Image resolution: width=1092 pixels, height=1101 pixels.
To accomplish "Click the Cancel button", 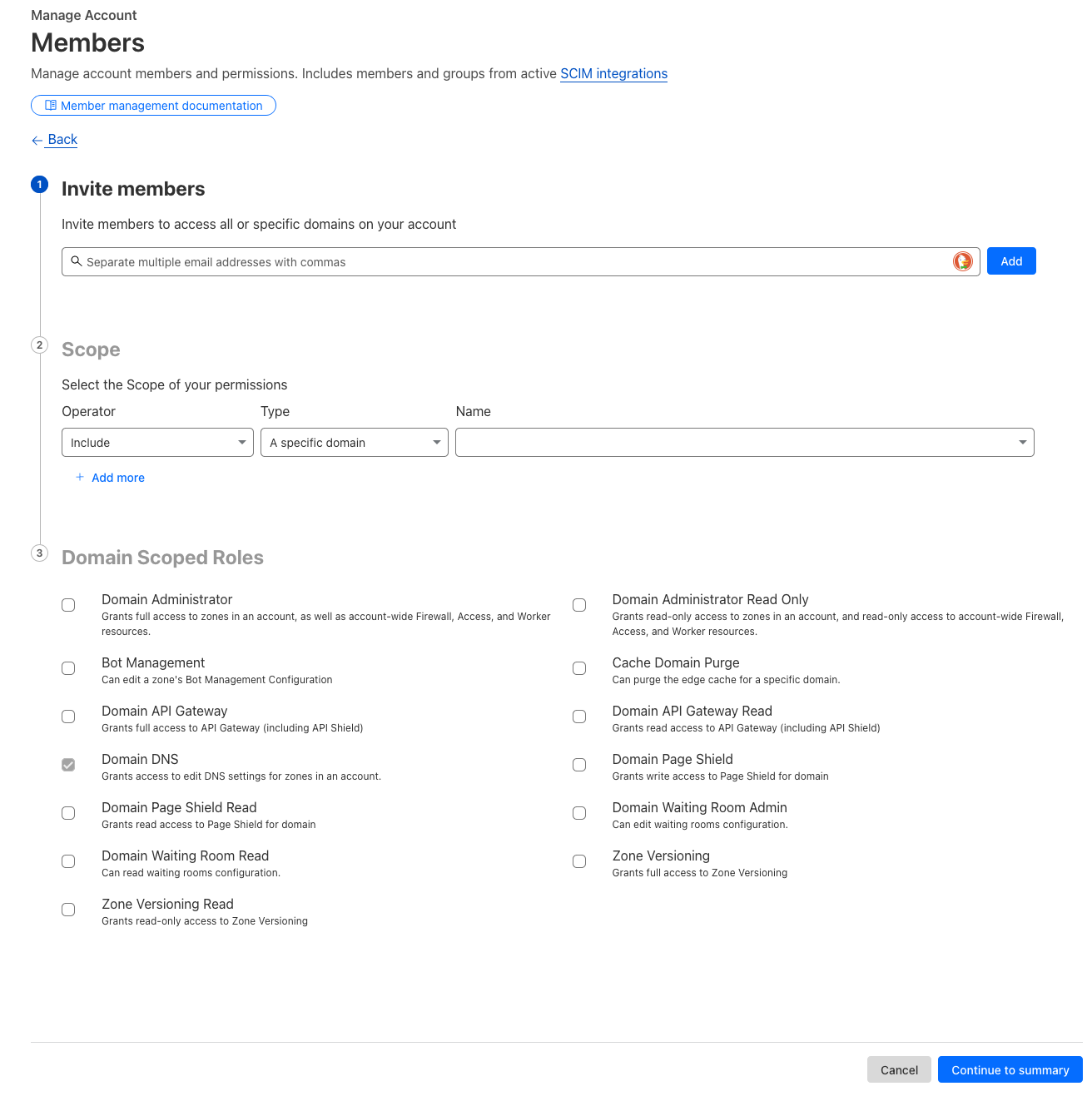I will coord(899,1069).
